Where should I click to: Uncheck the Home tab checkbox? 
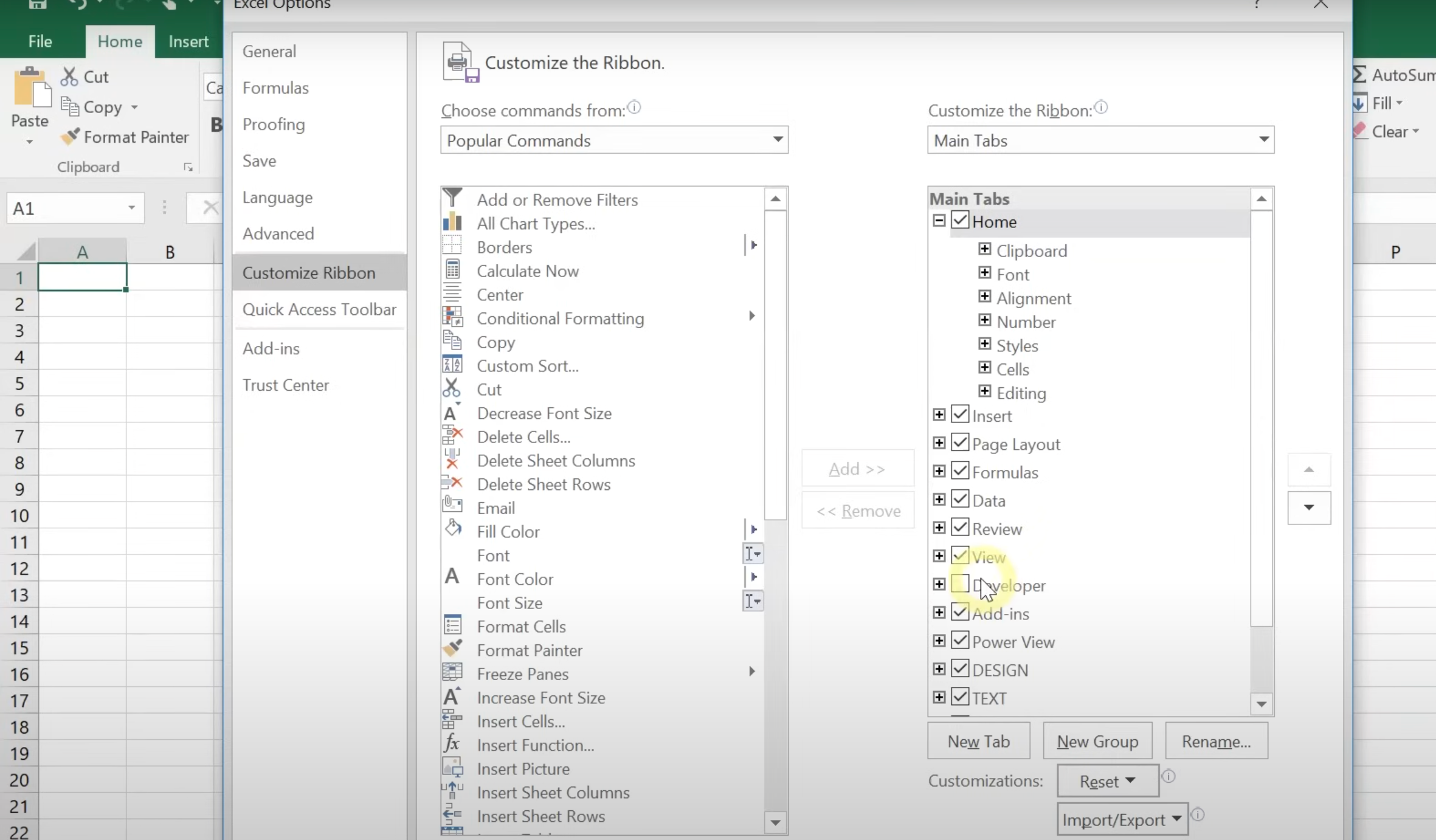click(x=960, y=220)
